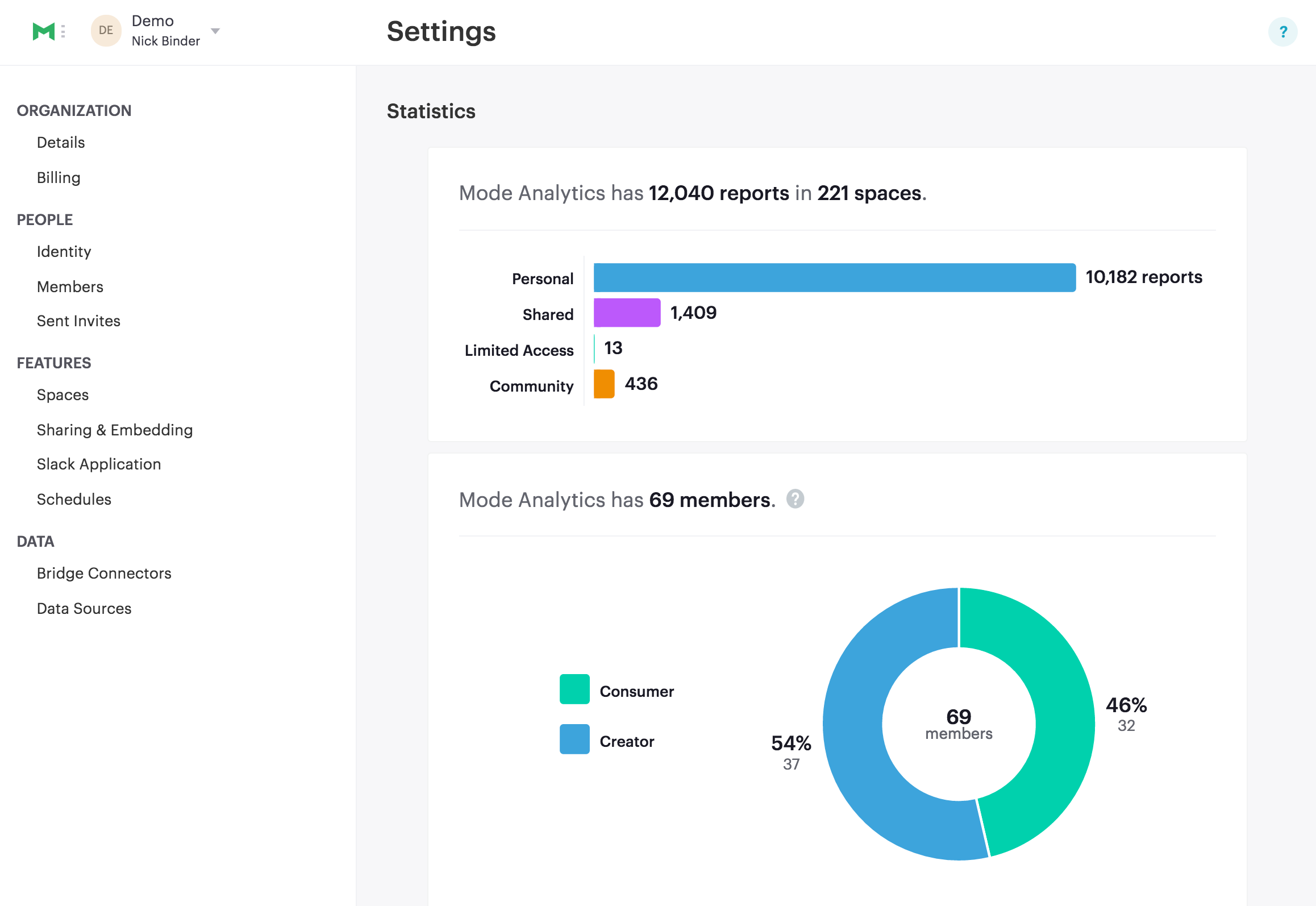Open Bridge Connectors settings

[104, 573]
